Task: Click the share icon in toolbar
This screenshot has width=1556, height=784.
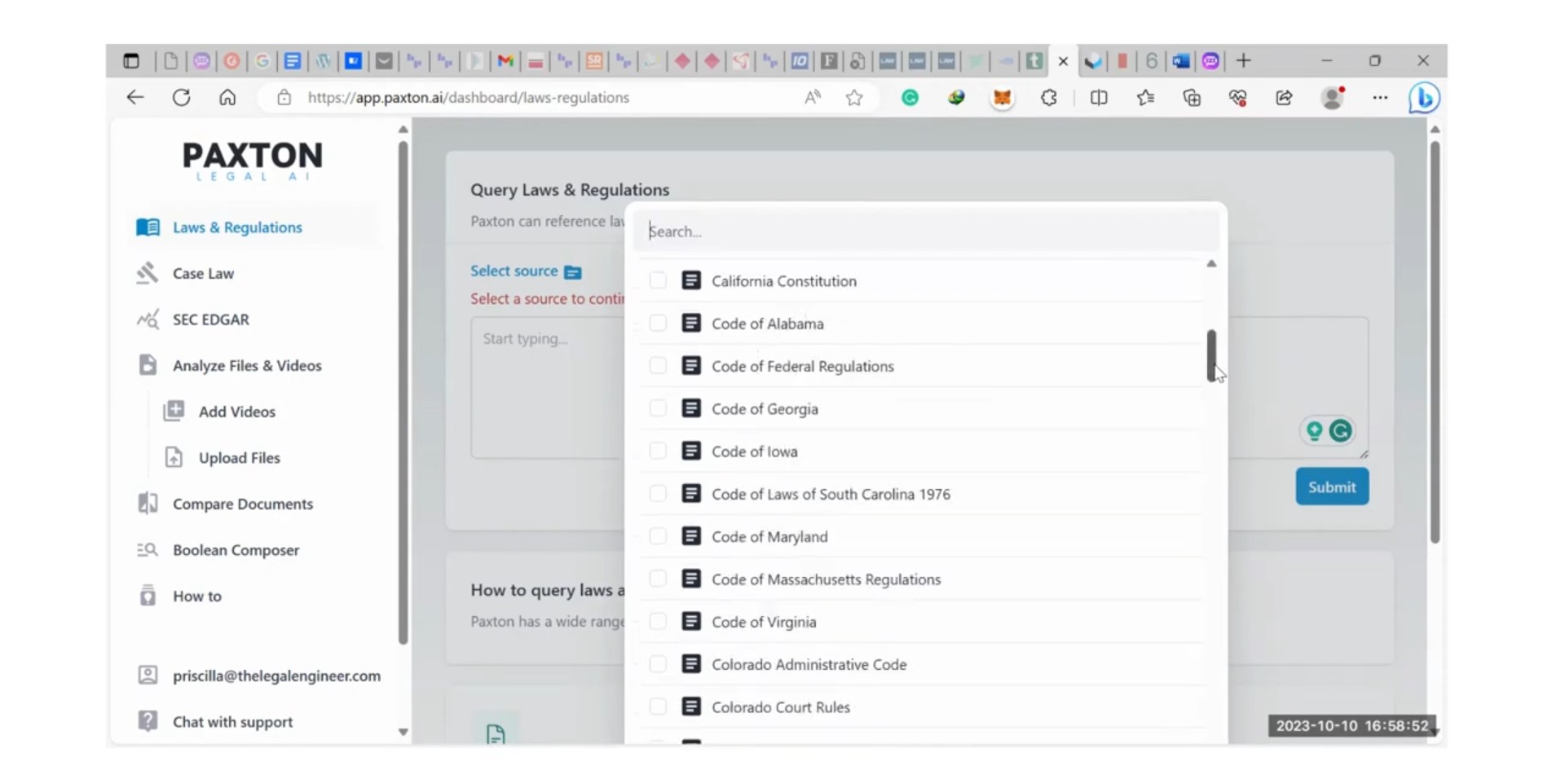Action: tap(1284, 98)
